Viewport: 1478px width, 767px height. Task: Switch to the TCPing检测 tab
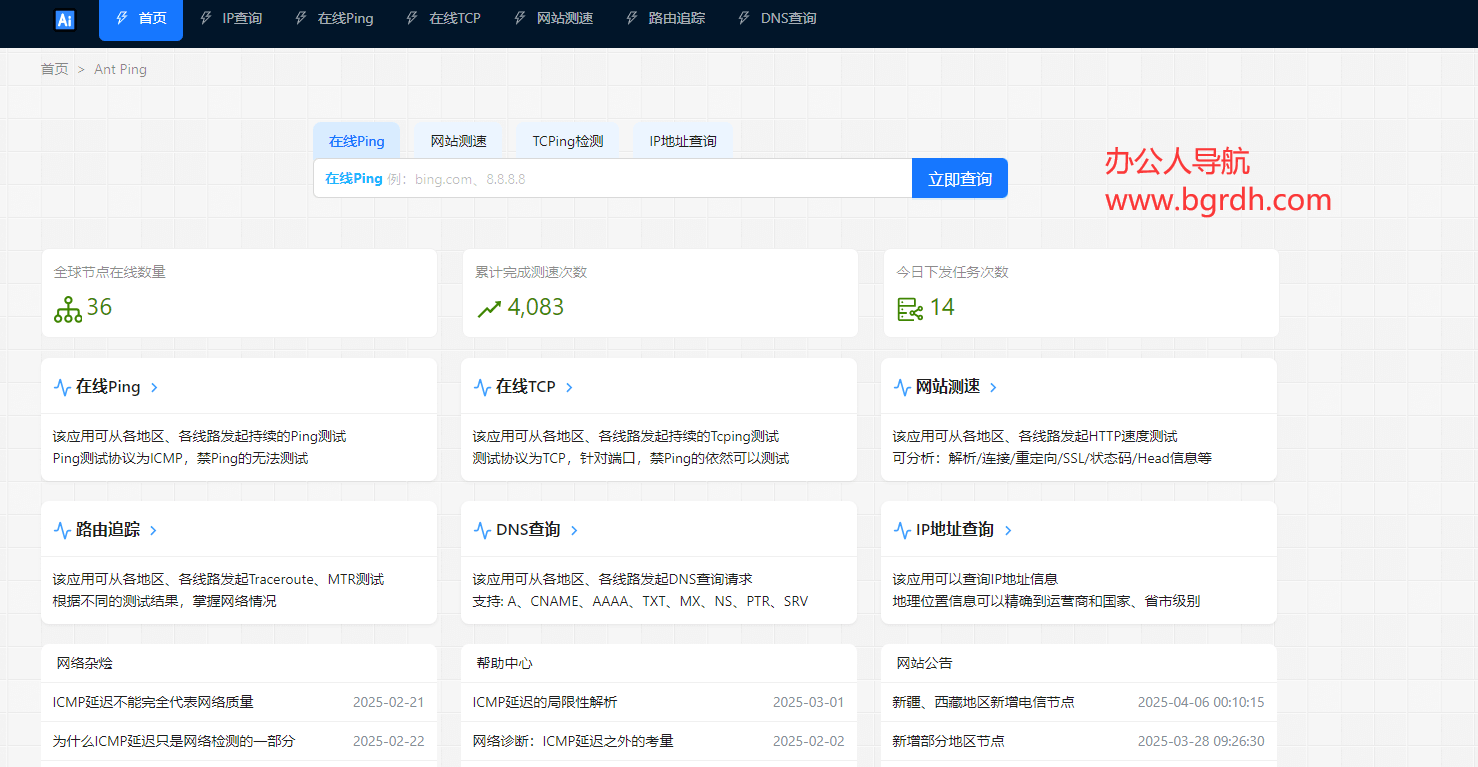[x=567, y=141]
